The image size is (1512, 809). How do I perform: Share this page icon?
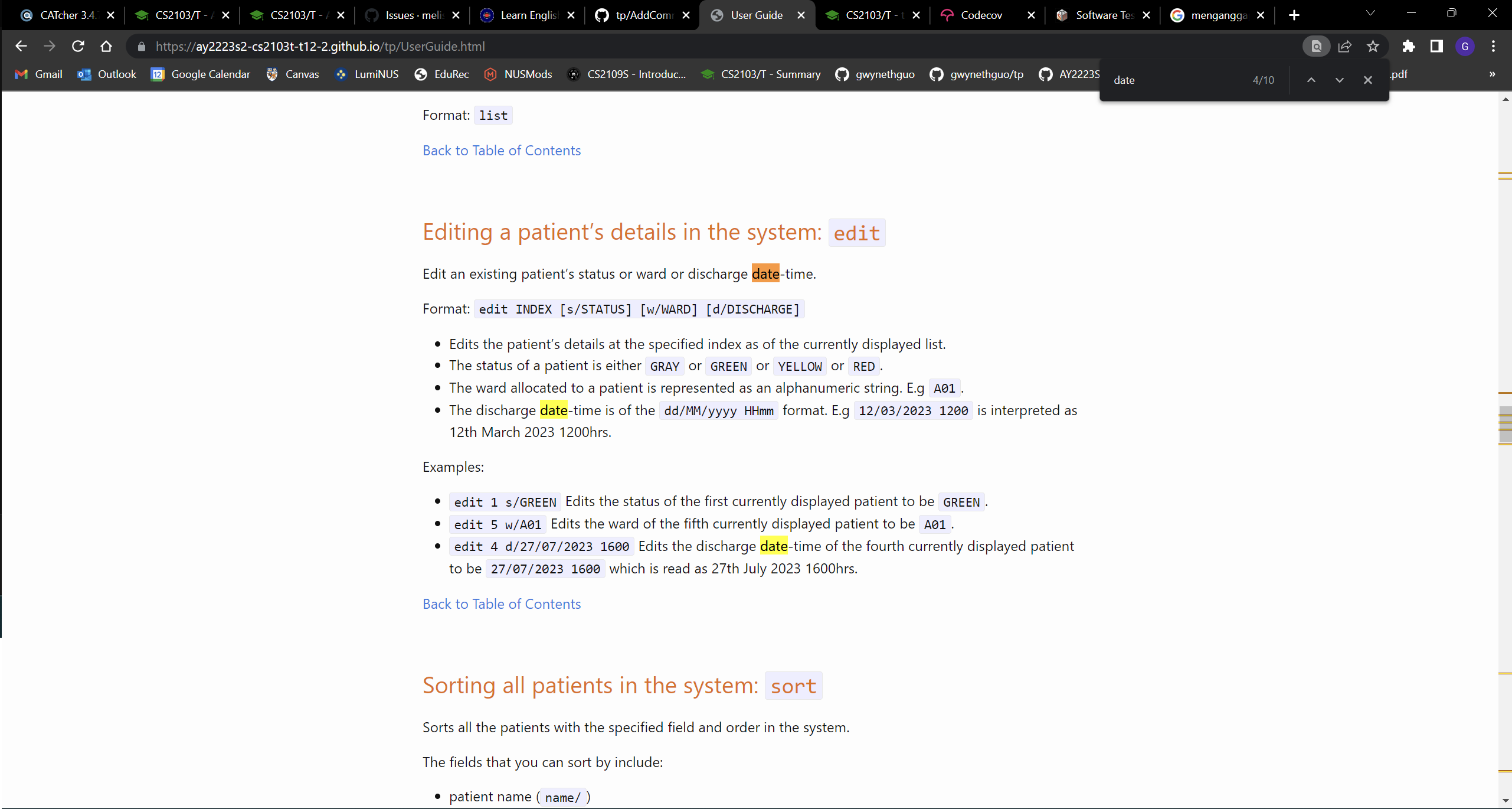[x=1345, y=46]
